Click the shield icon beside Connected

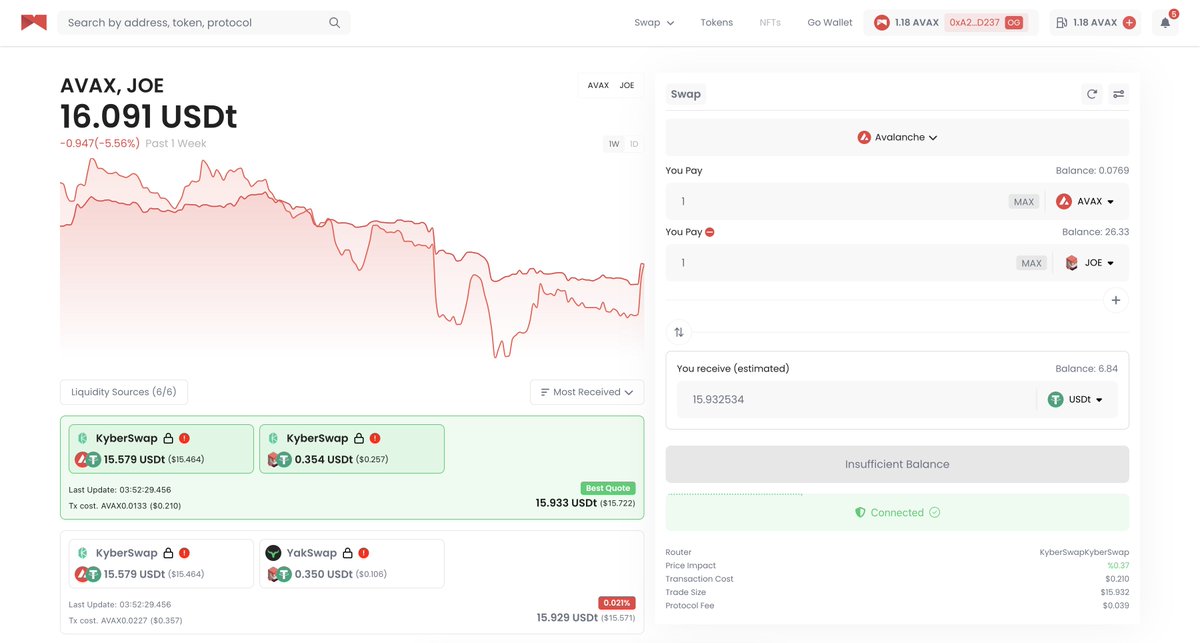[860, 512]
